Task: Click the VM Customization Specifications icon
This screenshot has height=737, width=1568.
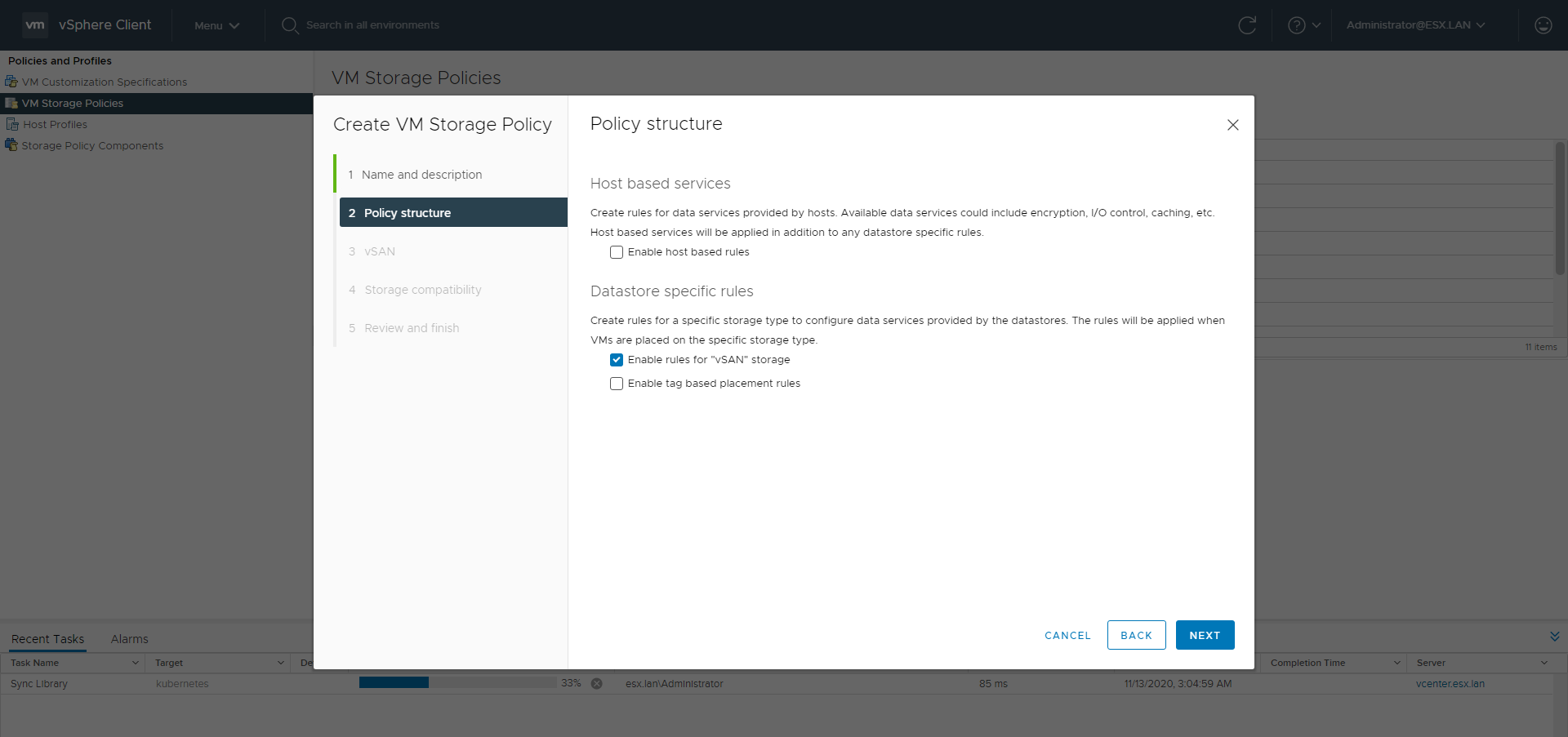Action: coord(11,82)
